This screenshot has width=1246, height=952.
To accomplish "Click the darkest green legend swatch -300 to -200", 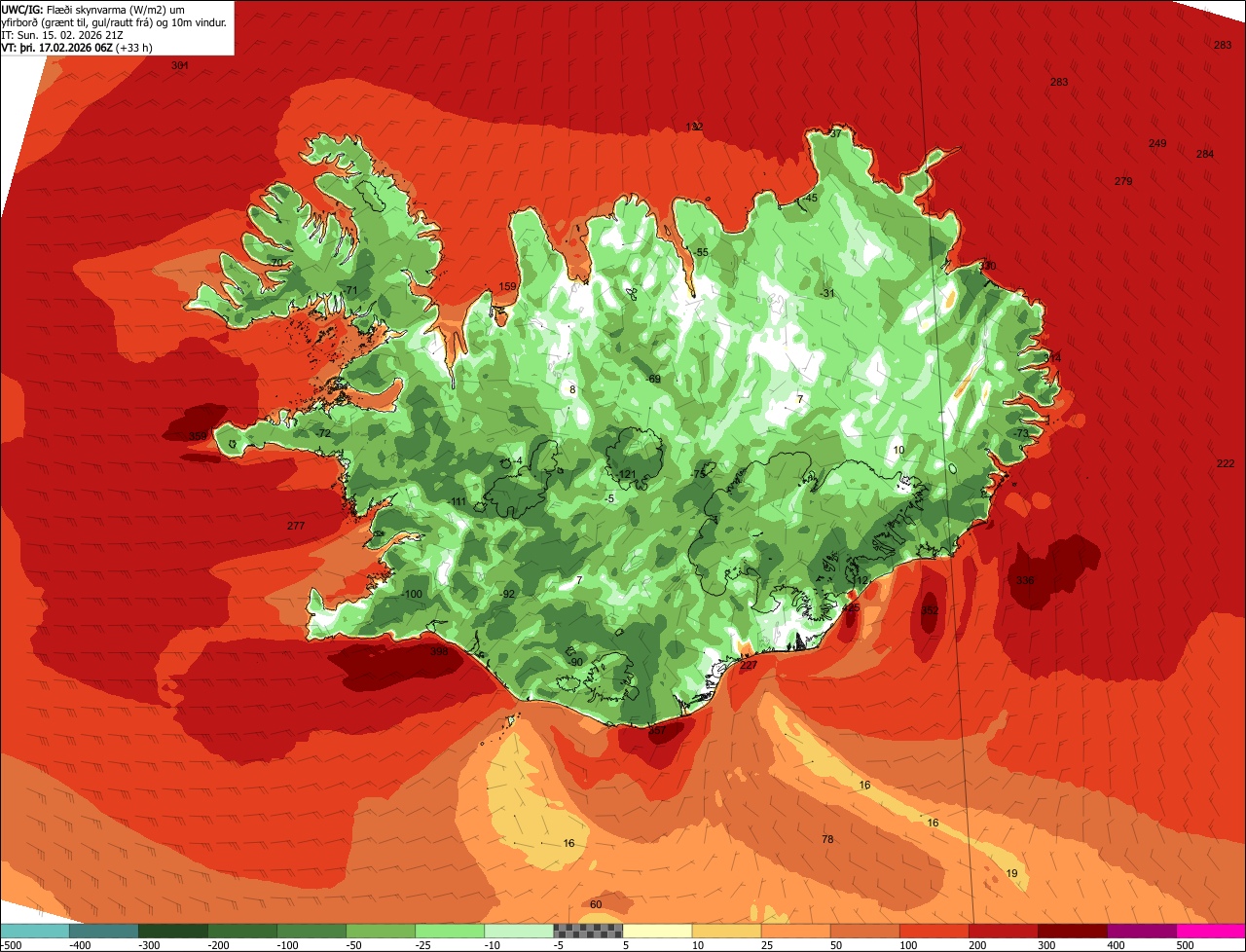I will pyautogui.click(x=173, y=931).
